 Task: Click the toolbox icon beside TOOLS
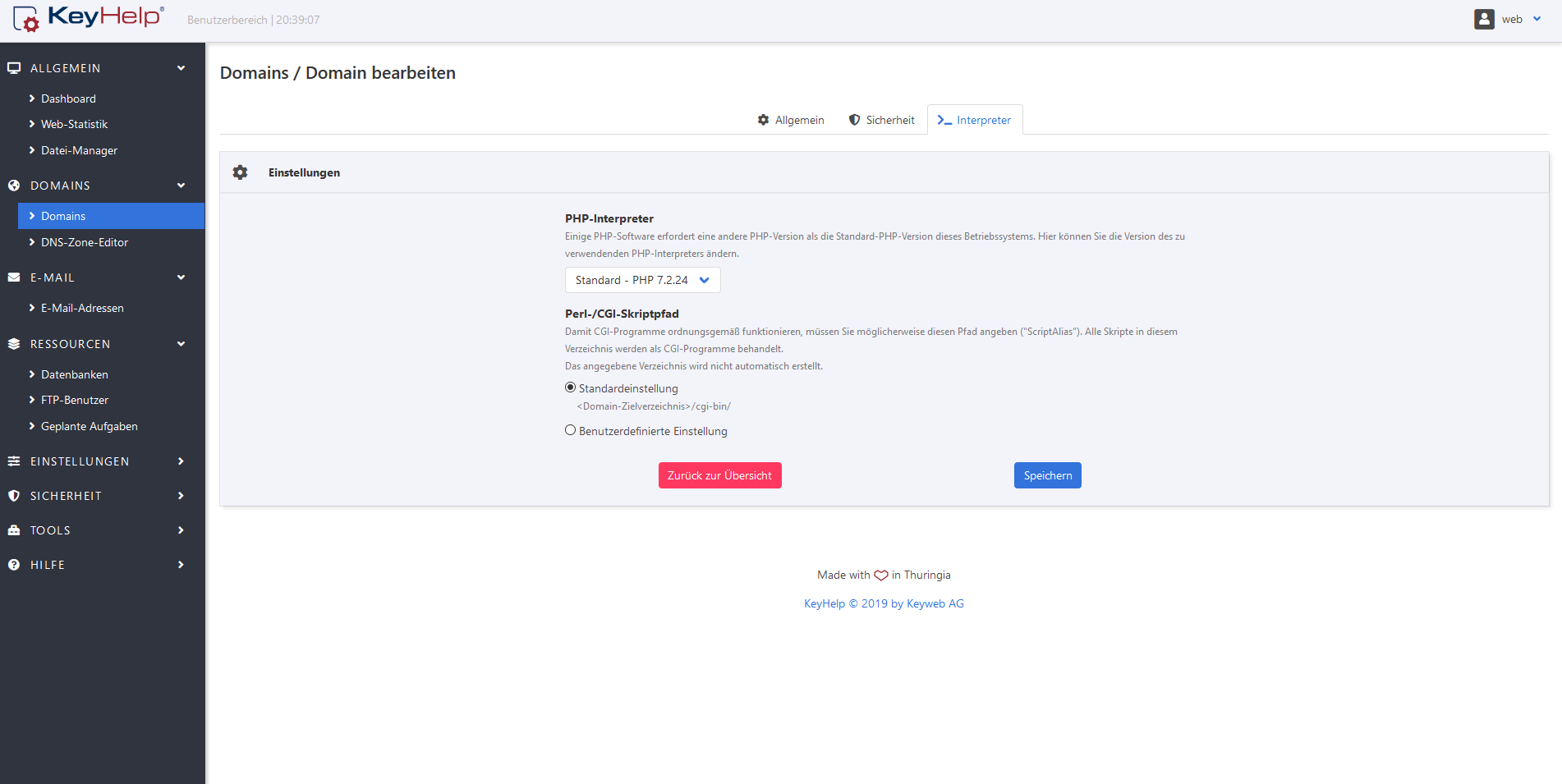(x=14, y=530)
